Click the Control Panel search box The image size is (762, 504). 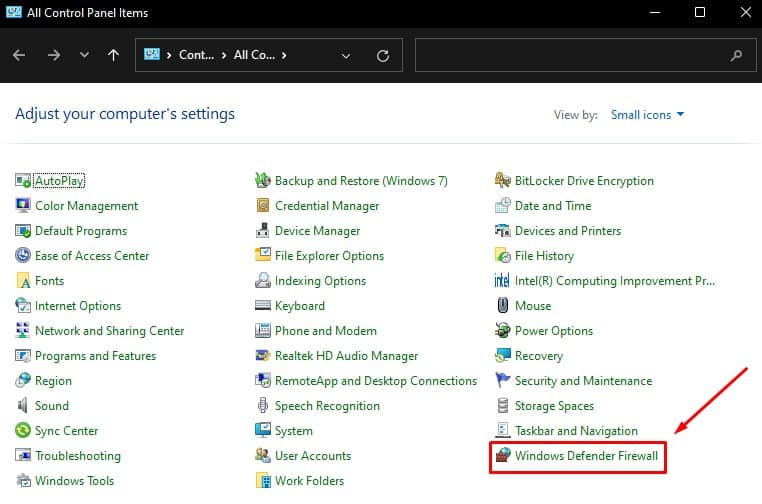coord(586,55)
